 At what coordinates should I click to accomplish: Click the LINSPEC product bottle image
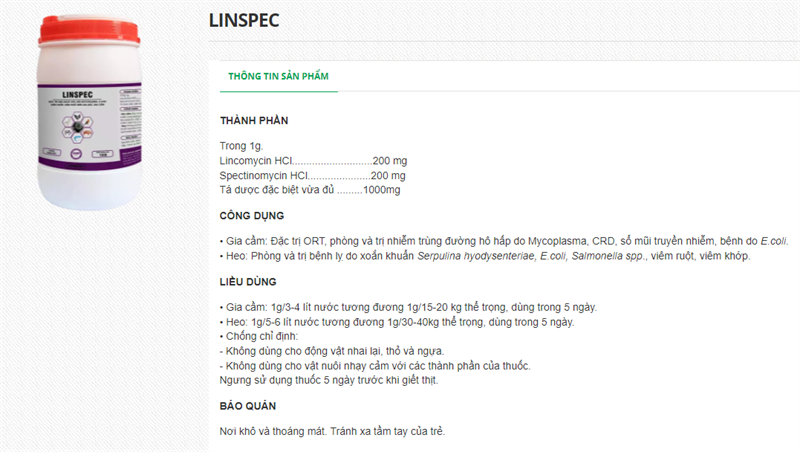point(89,113)
